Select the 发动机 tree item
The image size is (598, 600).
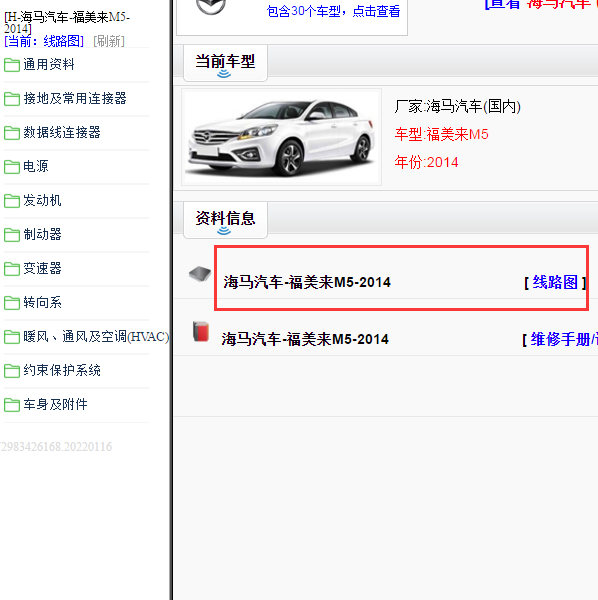42,200
